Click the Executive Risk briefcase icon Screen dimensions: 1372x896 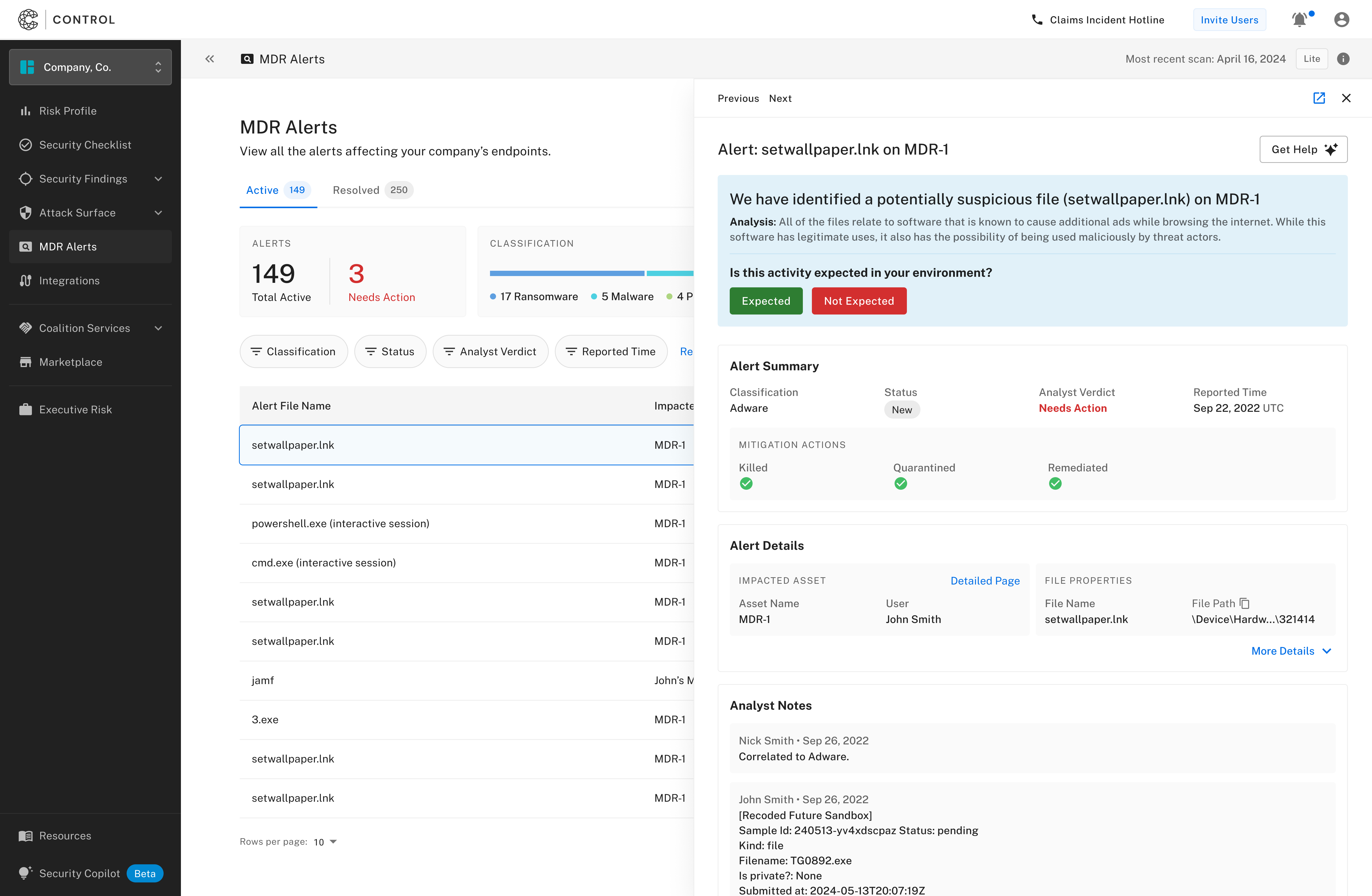point(25,409)
